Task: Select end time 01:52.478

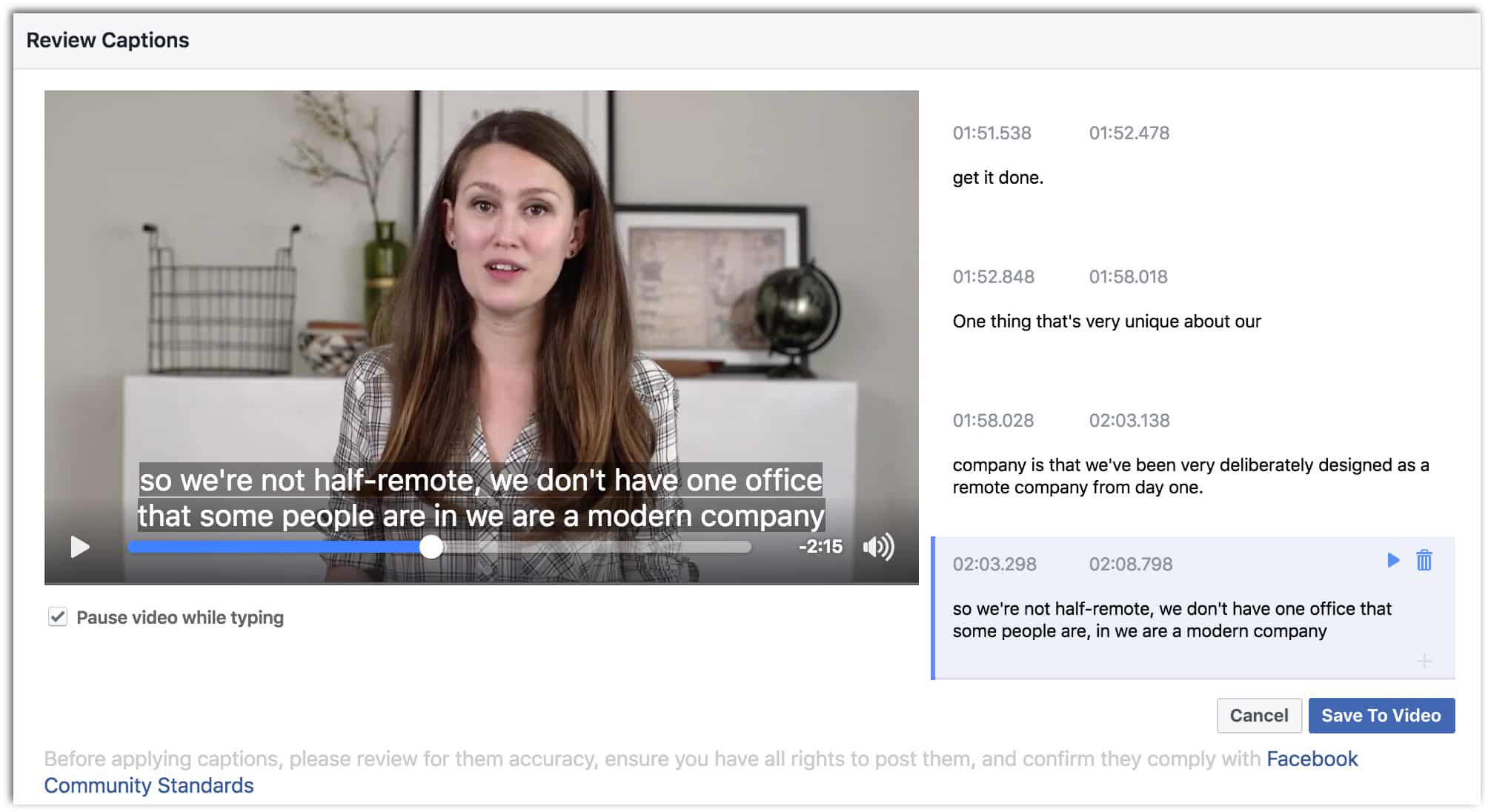Action: 1129,133
